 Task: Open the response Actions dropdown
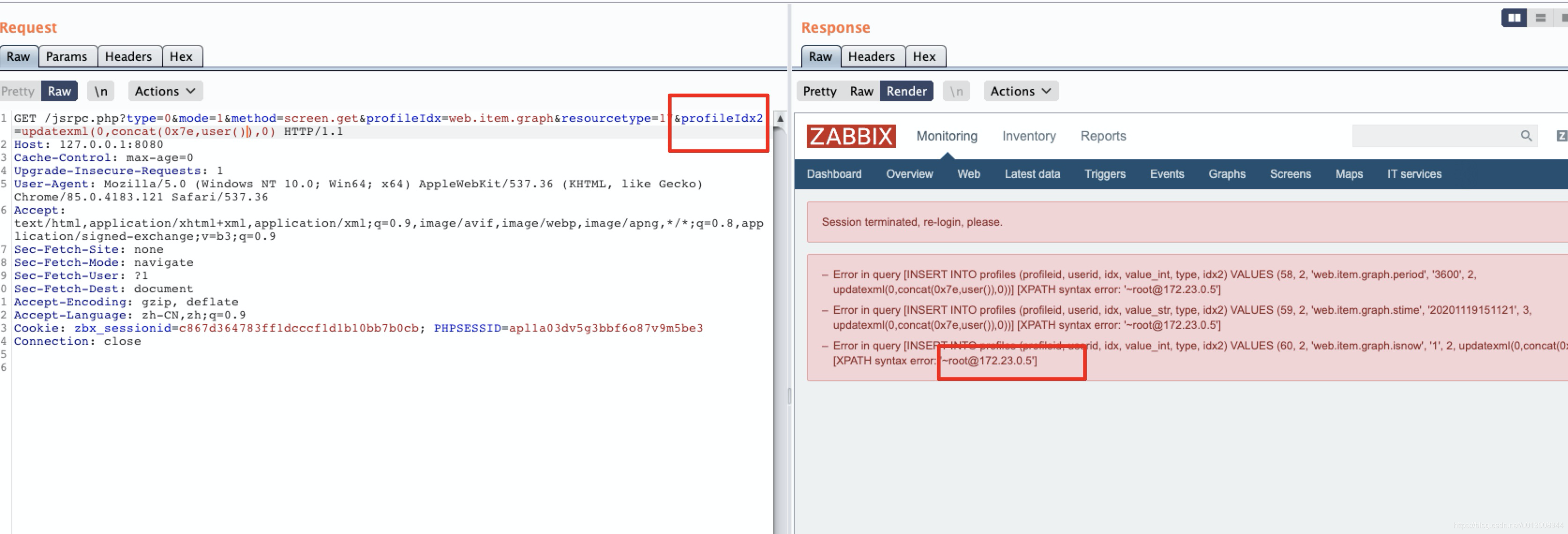1021,91
